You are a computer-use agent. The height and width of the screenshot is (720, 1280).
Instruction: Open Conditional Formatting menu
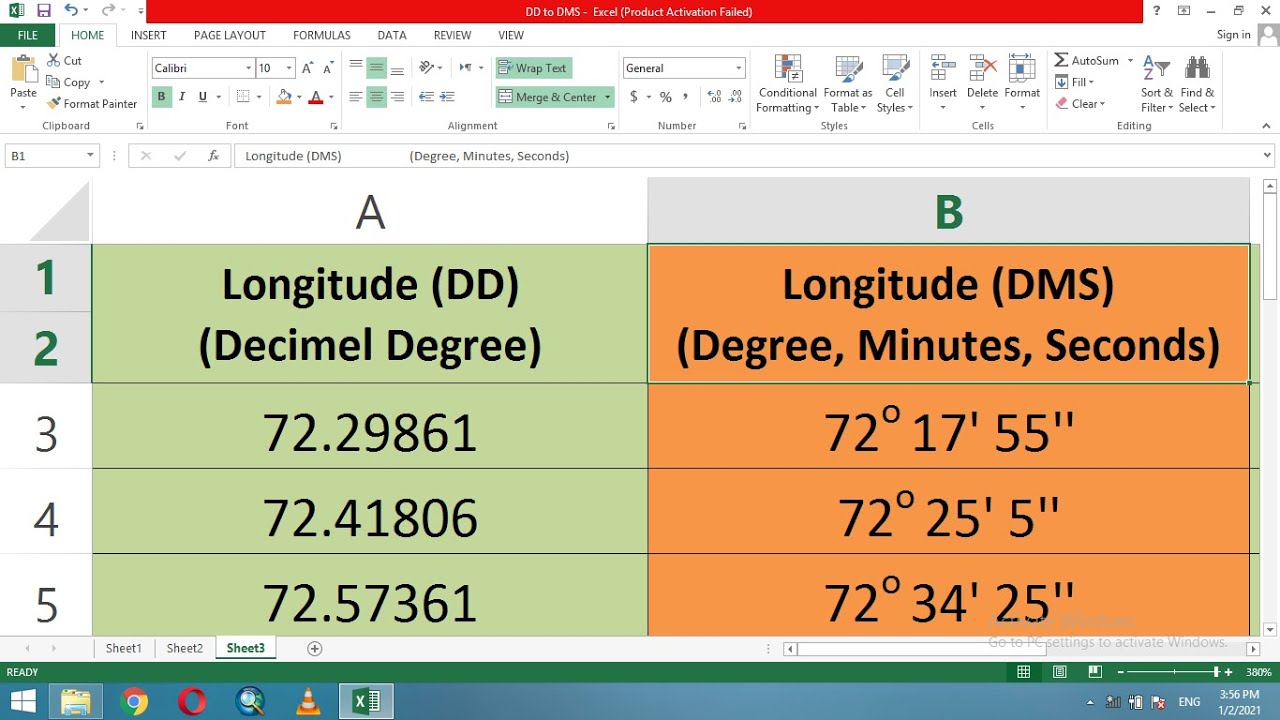click(788, 84)
